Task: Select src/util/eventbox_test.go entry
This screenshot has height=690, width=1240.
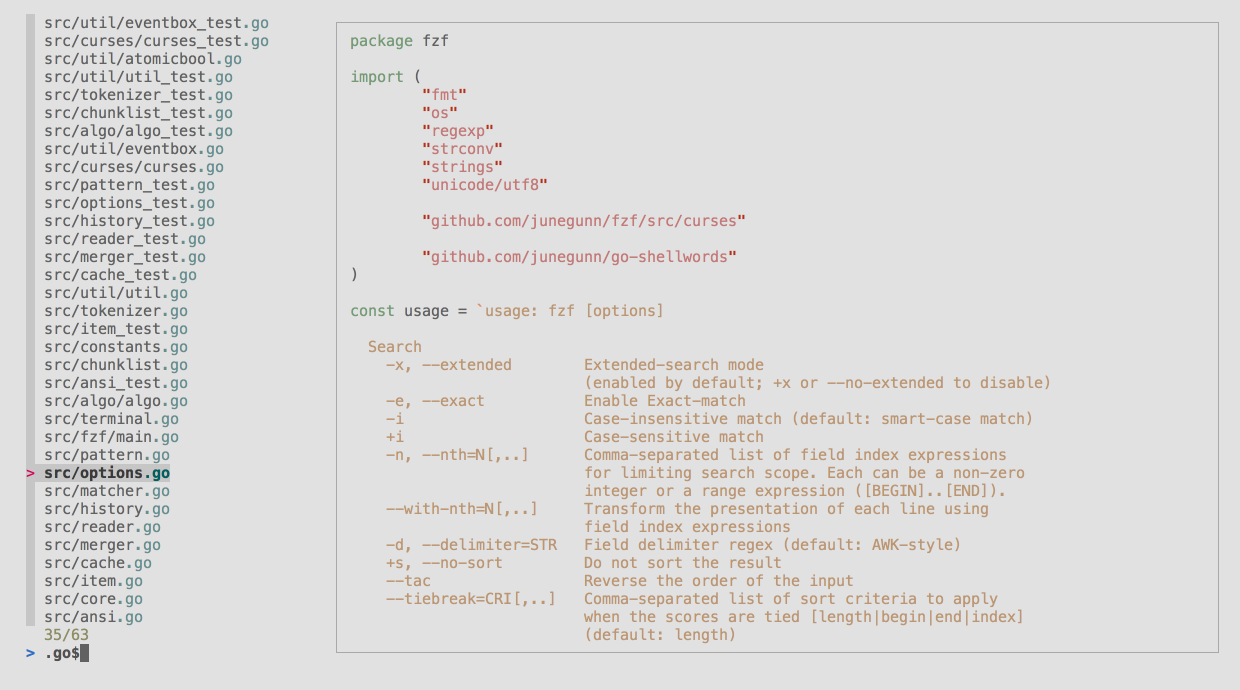Action: pos(156,23)
